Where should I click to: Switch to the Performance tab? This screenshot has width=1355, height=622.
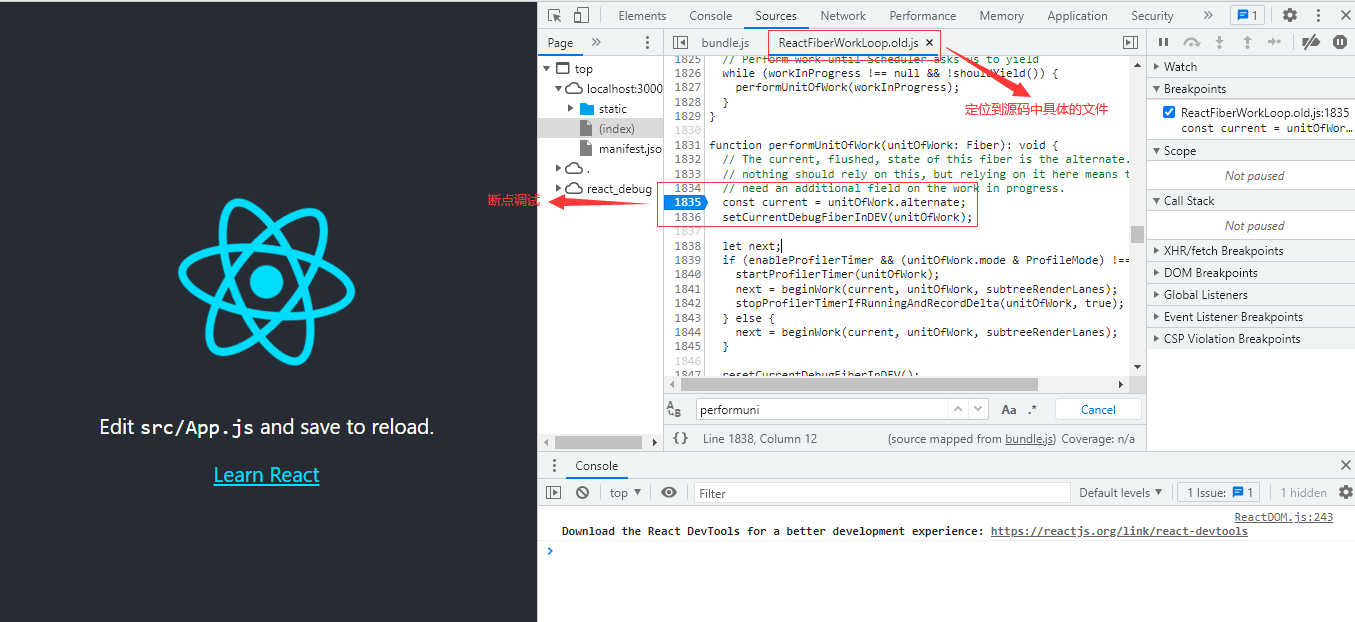point(923,15)
